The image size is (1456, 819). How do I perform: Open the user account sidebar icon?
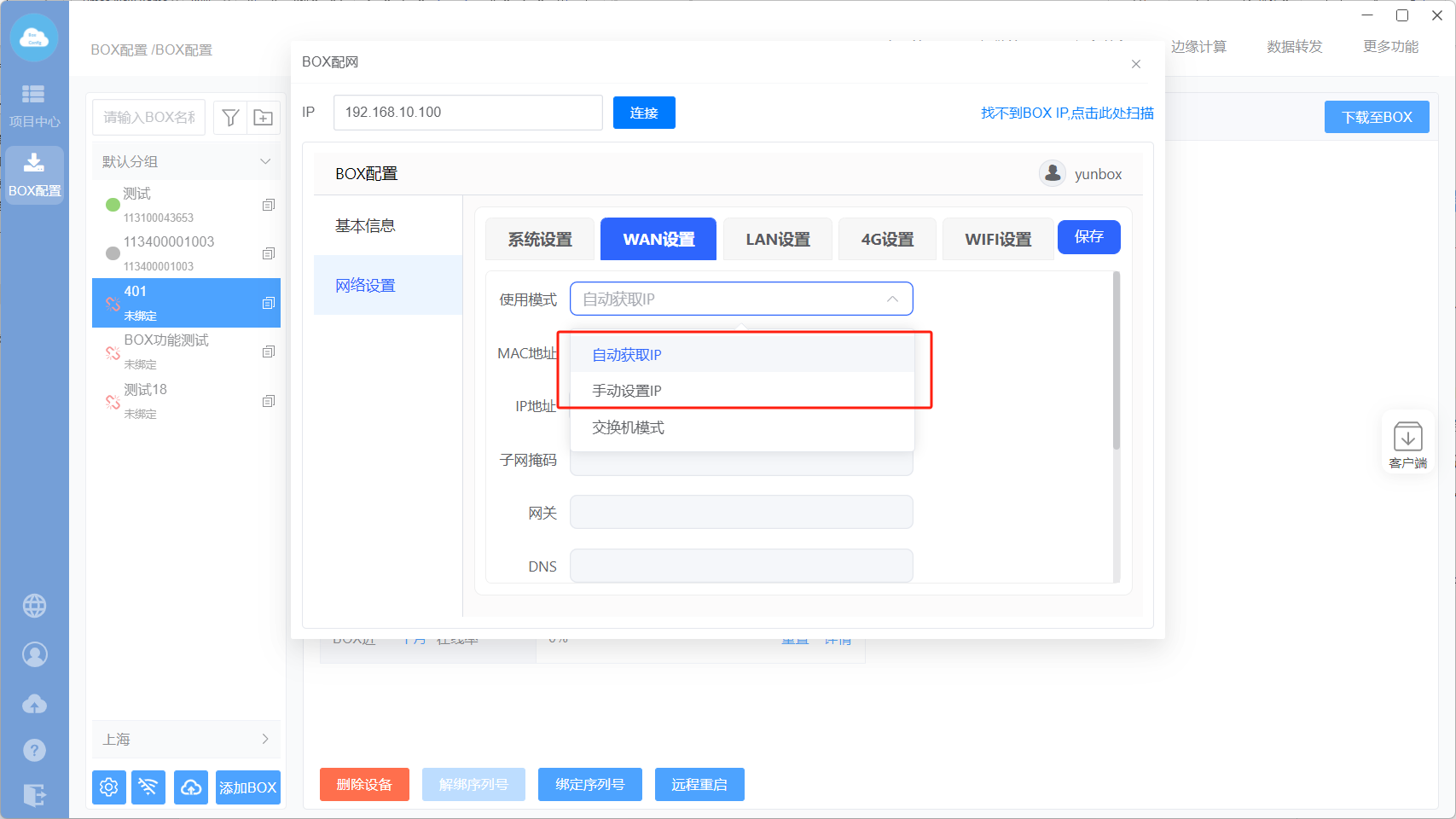coord(34,654)
